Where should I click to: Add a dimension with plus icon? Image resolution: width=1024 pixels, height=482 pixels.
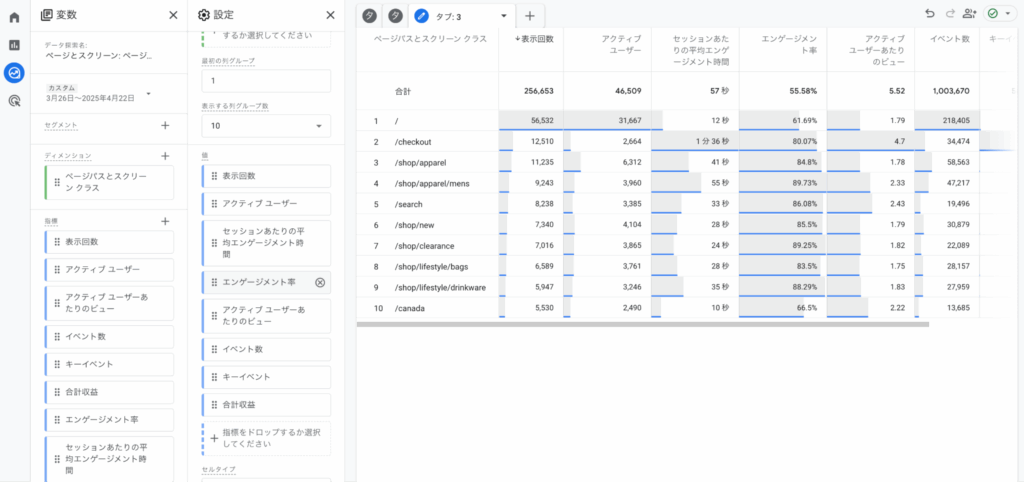[x=165, y=156]
